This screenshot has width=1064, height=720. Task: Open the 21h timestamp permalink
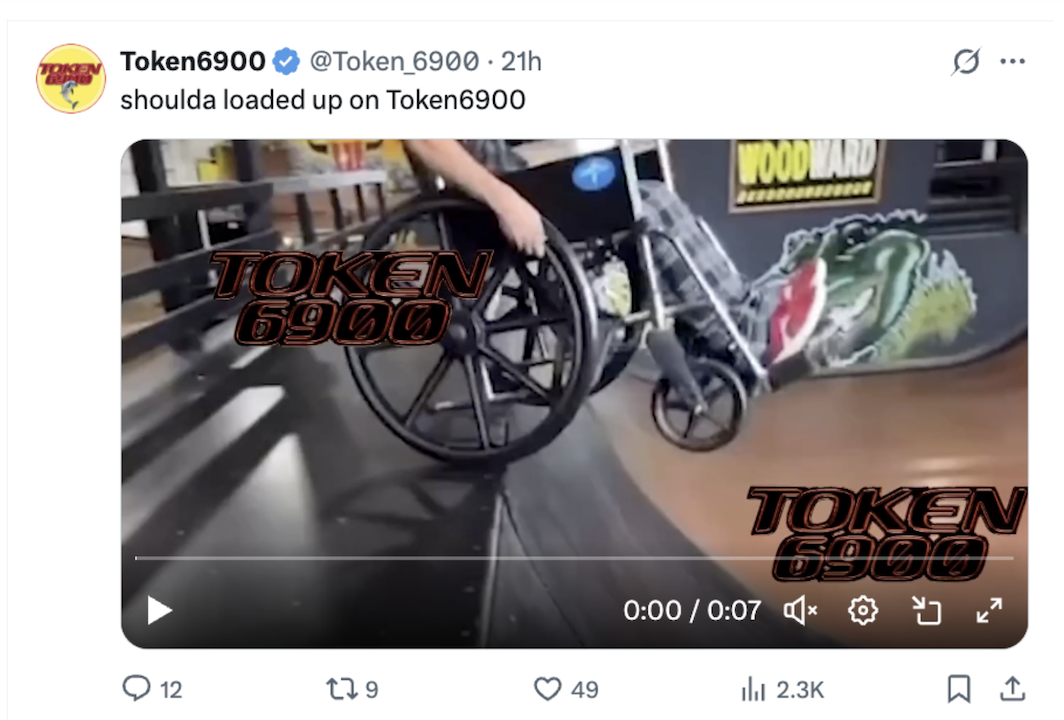[x=521, y=61]
